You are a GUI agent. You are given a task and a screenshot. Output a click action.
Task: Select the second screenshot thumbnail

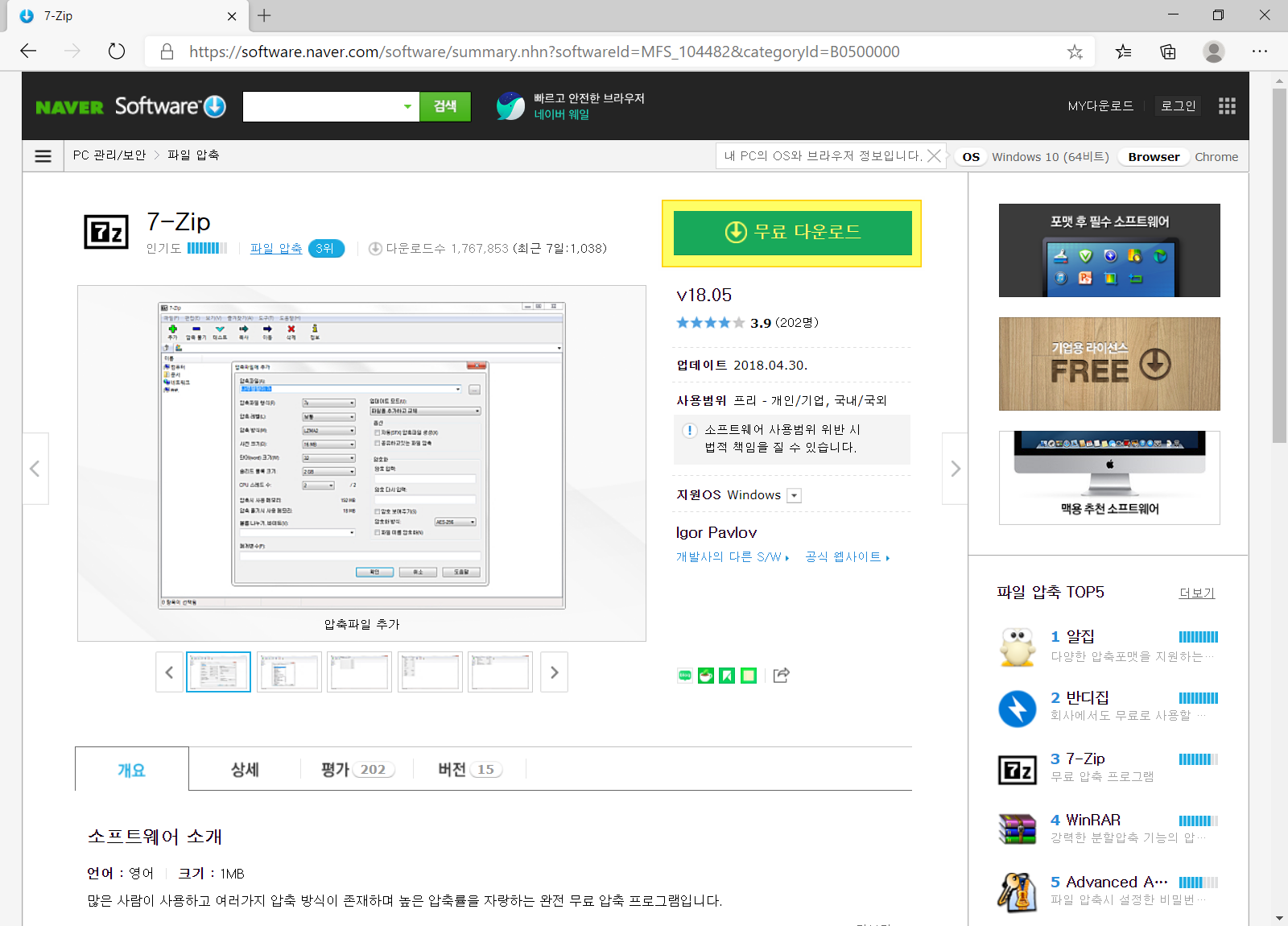[x=289, y=672]
